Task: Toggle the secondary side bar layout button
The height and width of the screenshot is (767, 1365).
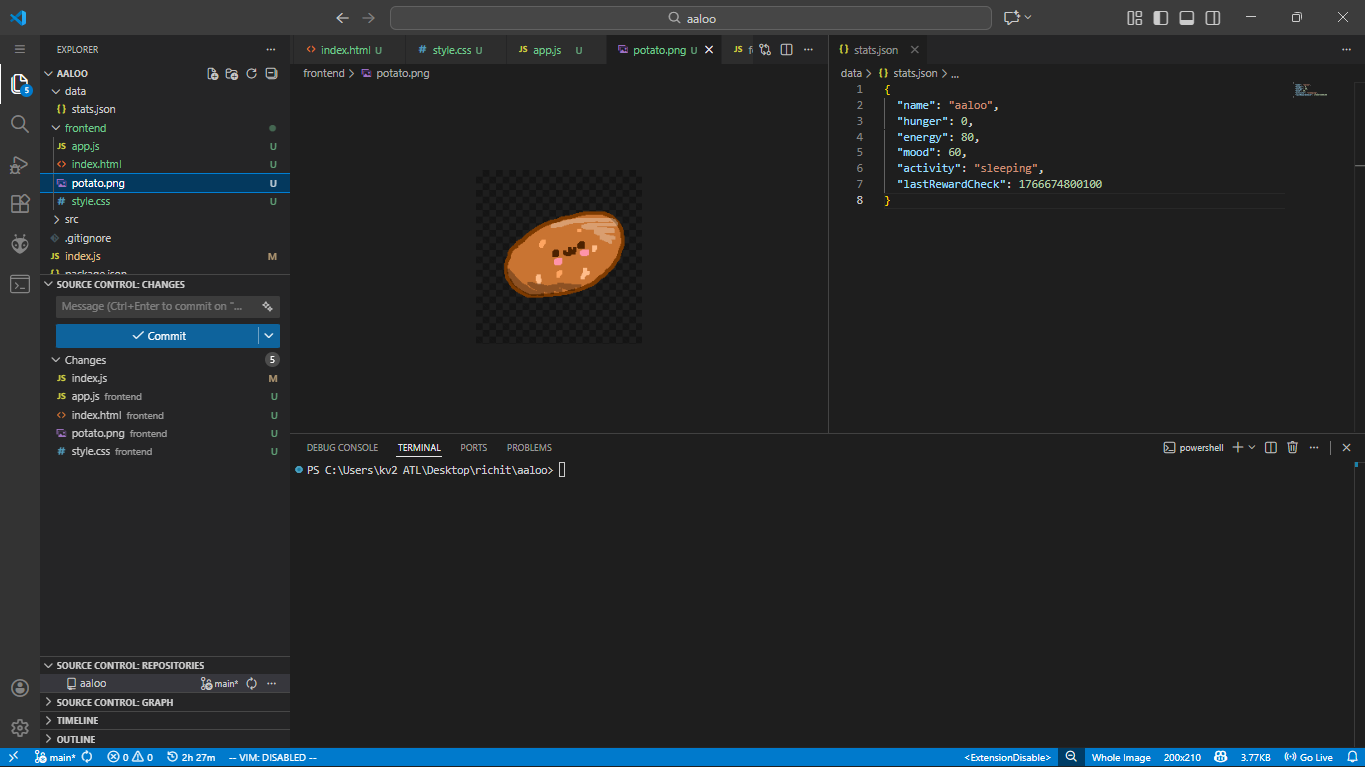Action: (x=1213, y=18)
